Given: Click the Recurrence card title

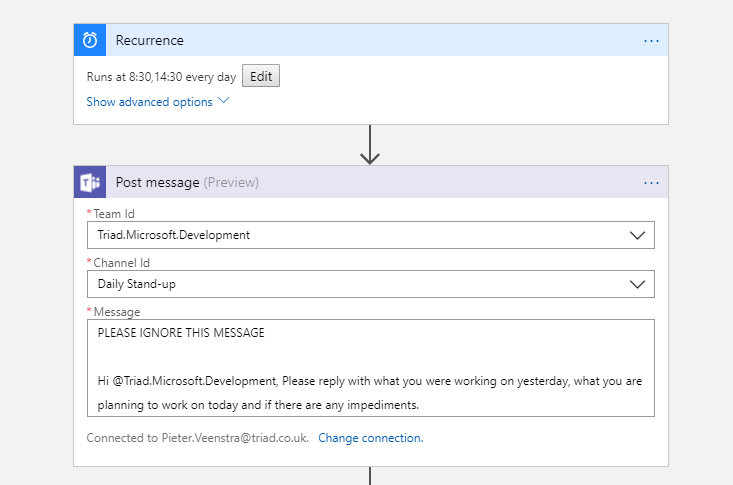Looking at the screenshot, I should (x=150, y=40).
